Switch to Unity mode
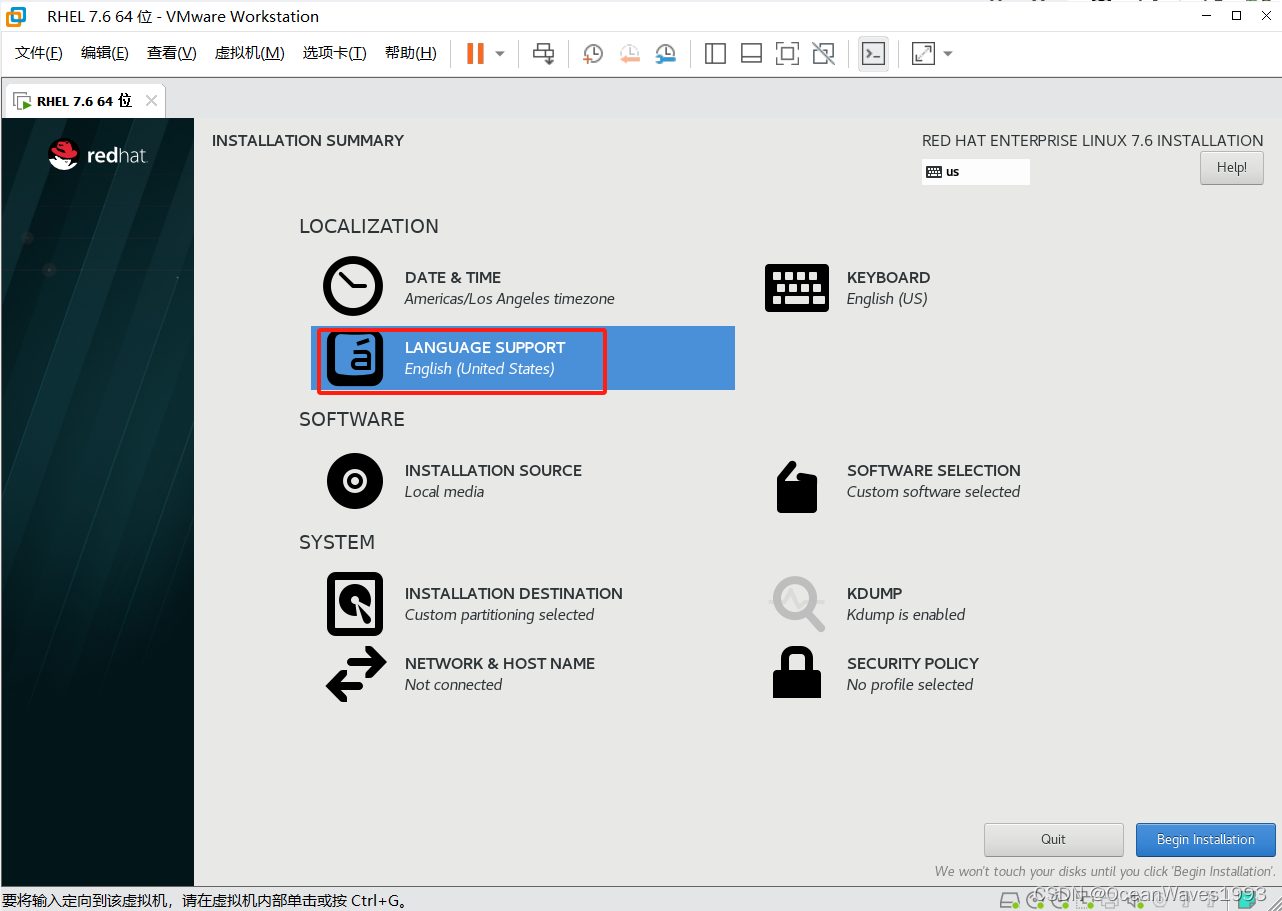 click(823, 53)
